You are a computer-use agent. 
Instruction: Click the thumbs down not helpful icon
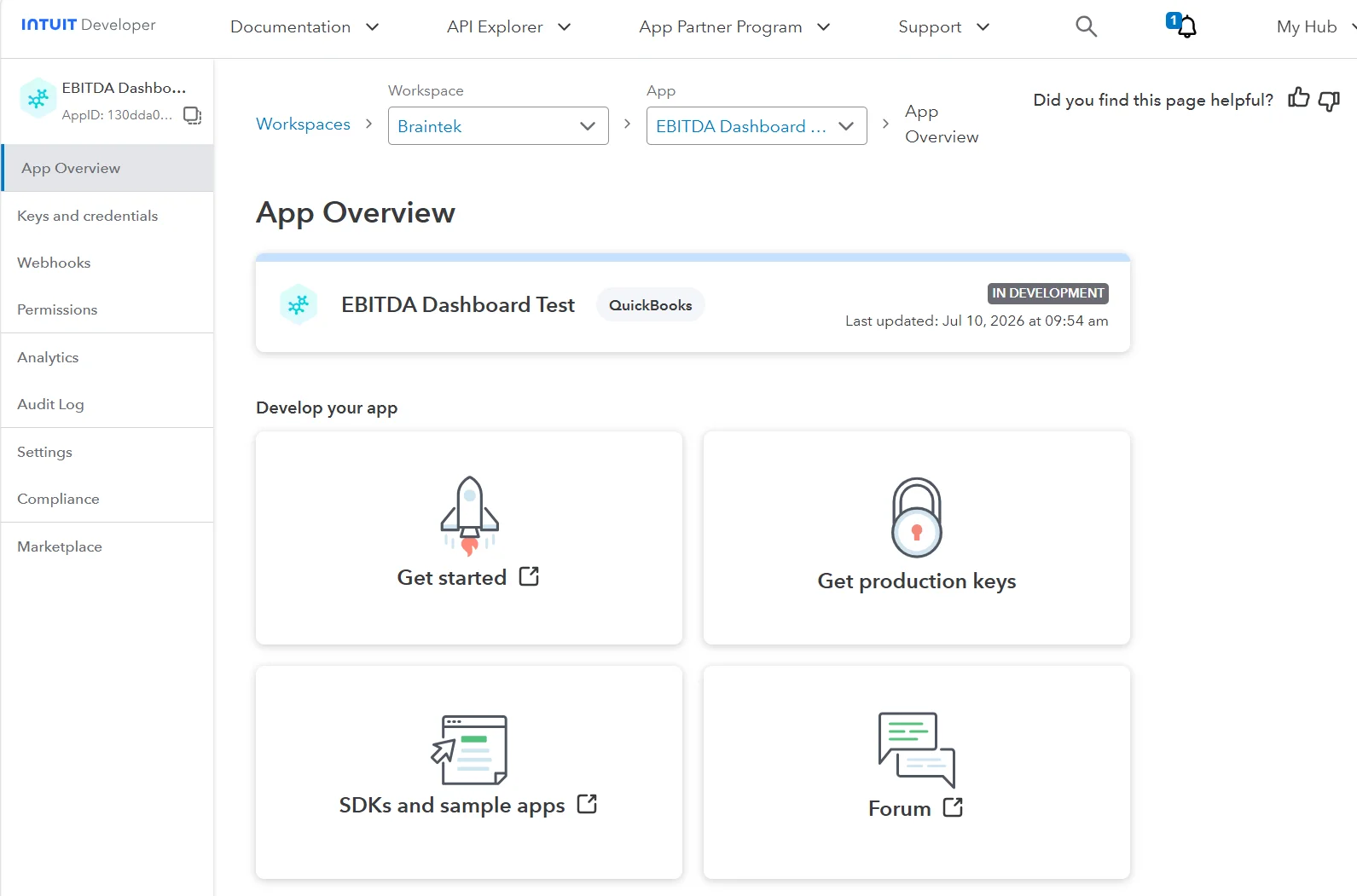(1329, 101)
